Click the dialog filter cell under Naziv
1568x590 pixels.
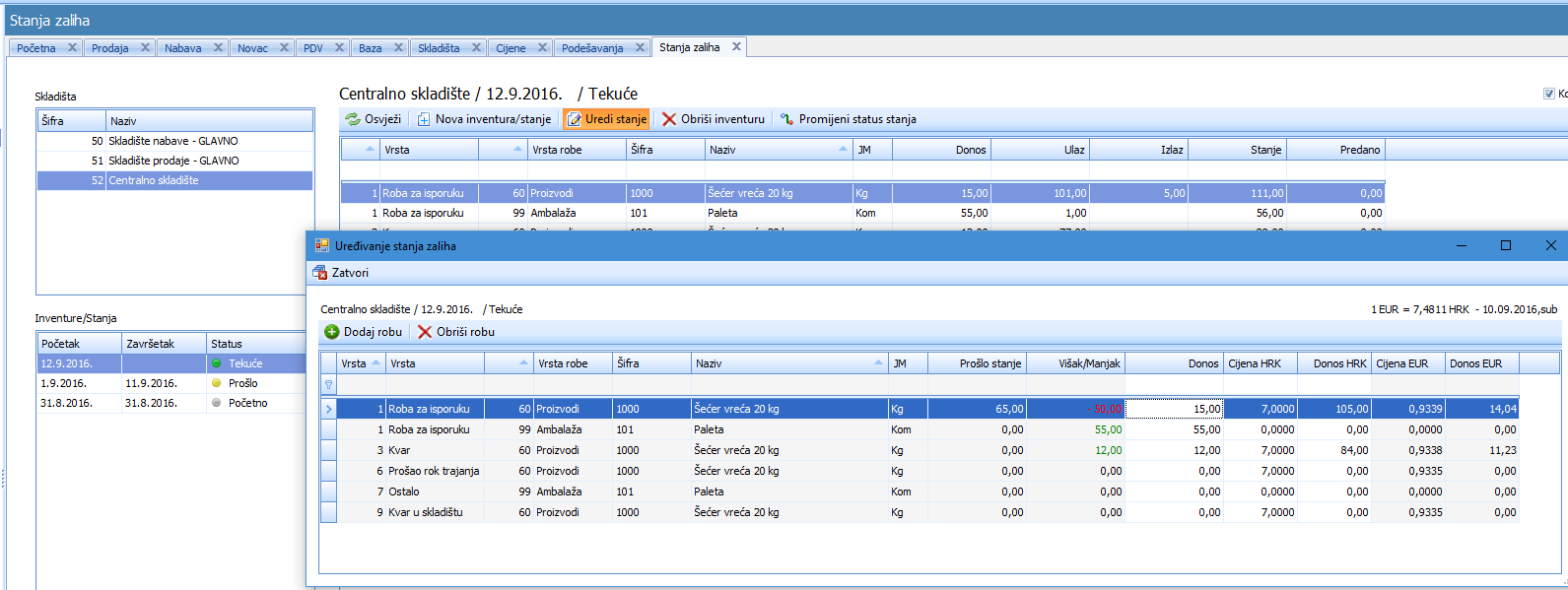[x=789, y=384]
